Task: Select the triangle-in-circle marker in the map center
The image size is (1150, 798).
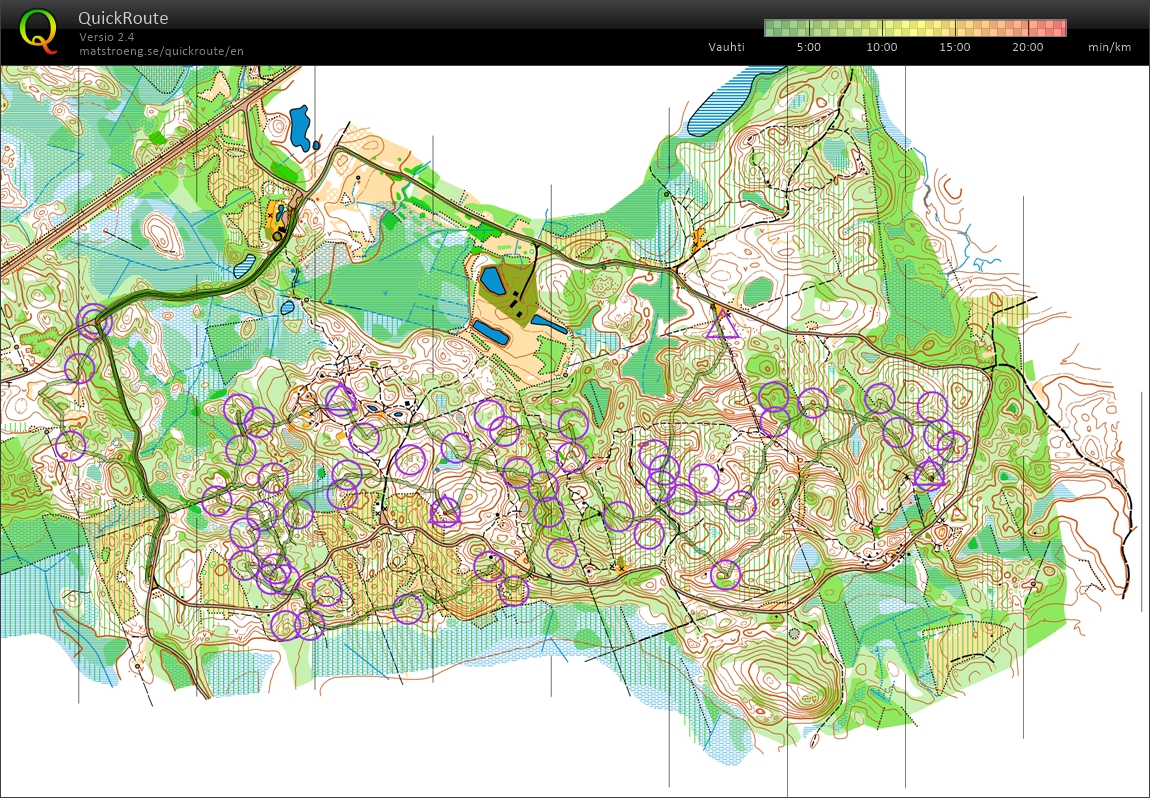Action: tap(445, 512)
